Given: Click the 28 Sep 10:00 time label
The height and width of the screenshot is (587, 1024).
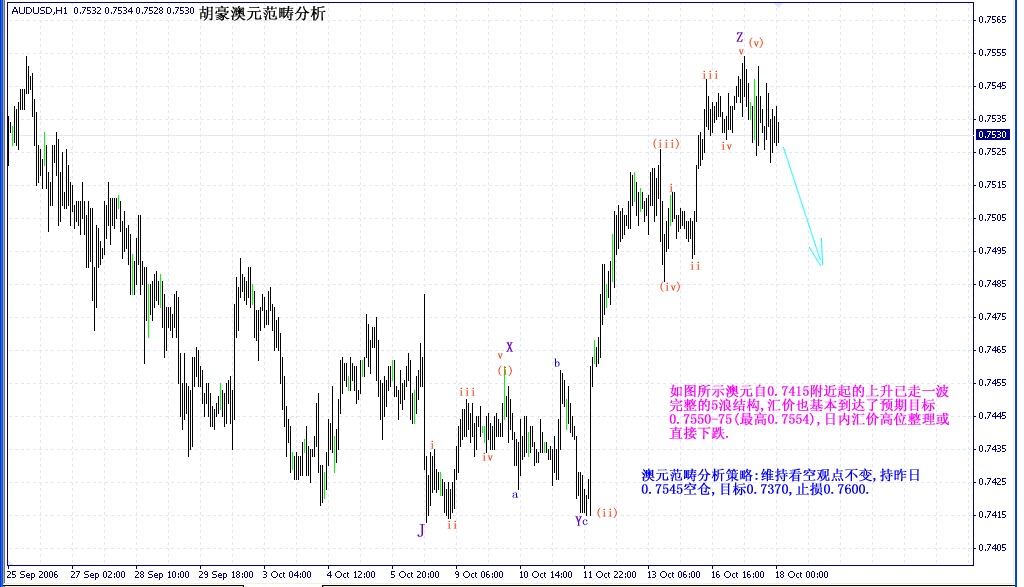Looking at the screenshot, I should coord(162,575).
